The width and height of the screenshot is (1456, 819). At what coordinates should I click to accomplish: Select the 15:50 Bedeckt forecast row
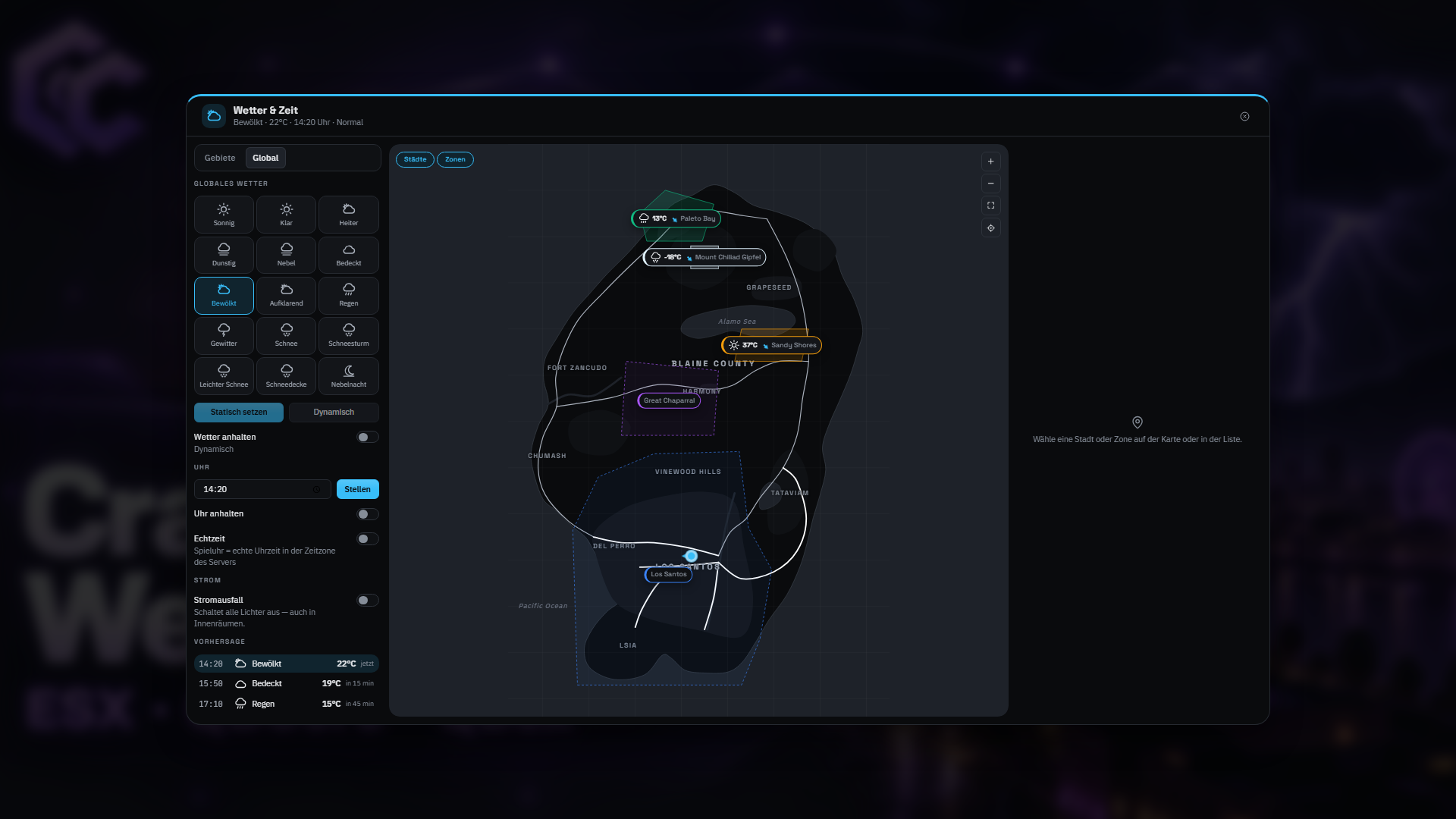click(x=287, y=683)
